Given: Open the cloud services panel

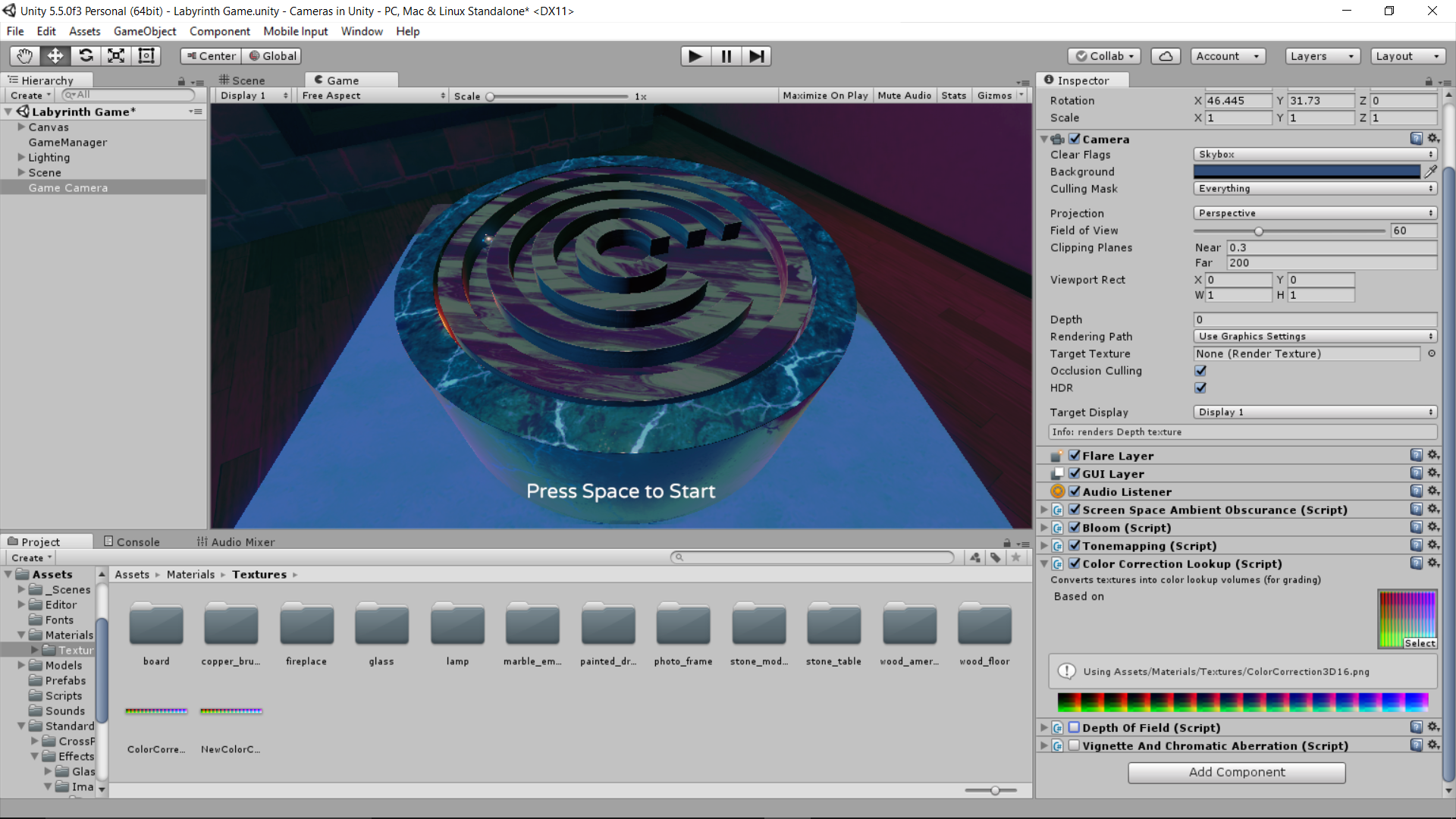Looking at the screenshot, I should [x=1166, y=56].
